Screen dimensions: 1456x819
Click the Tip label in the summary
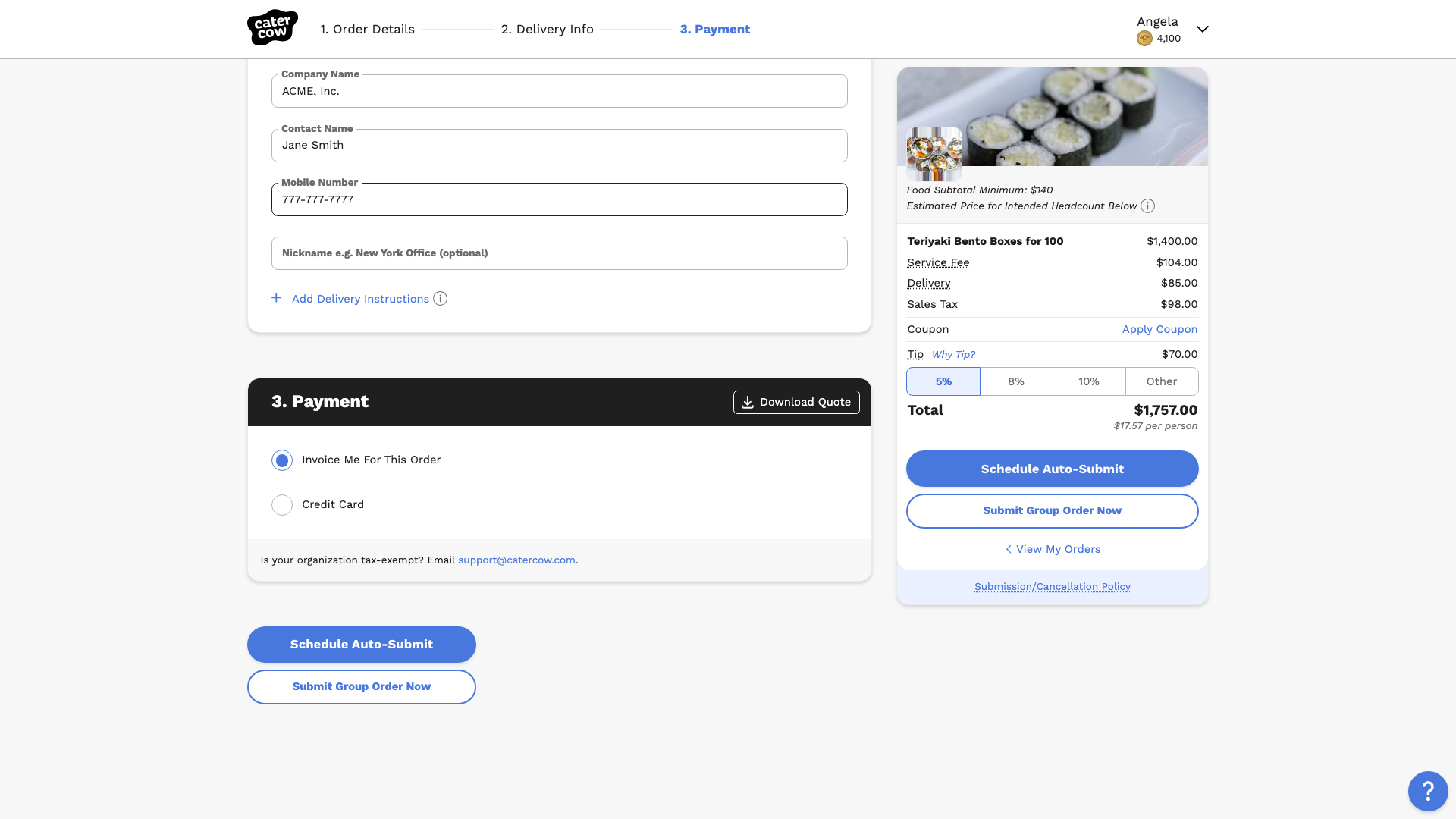915,354
